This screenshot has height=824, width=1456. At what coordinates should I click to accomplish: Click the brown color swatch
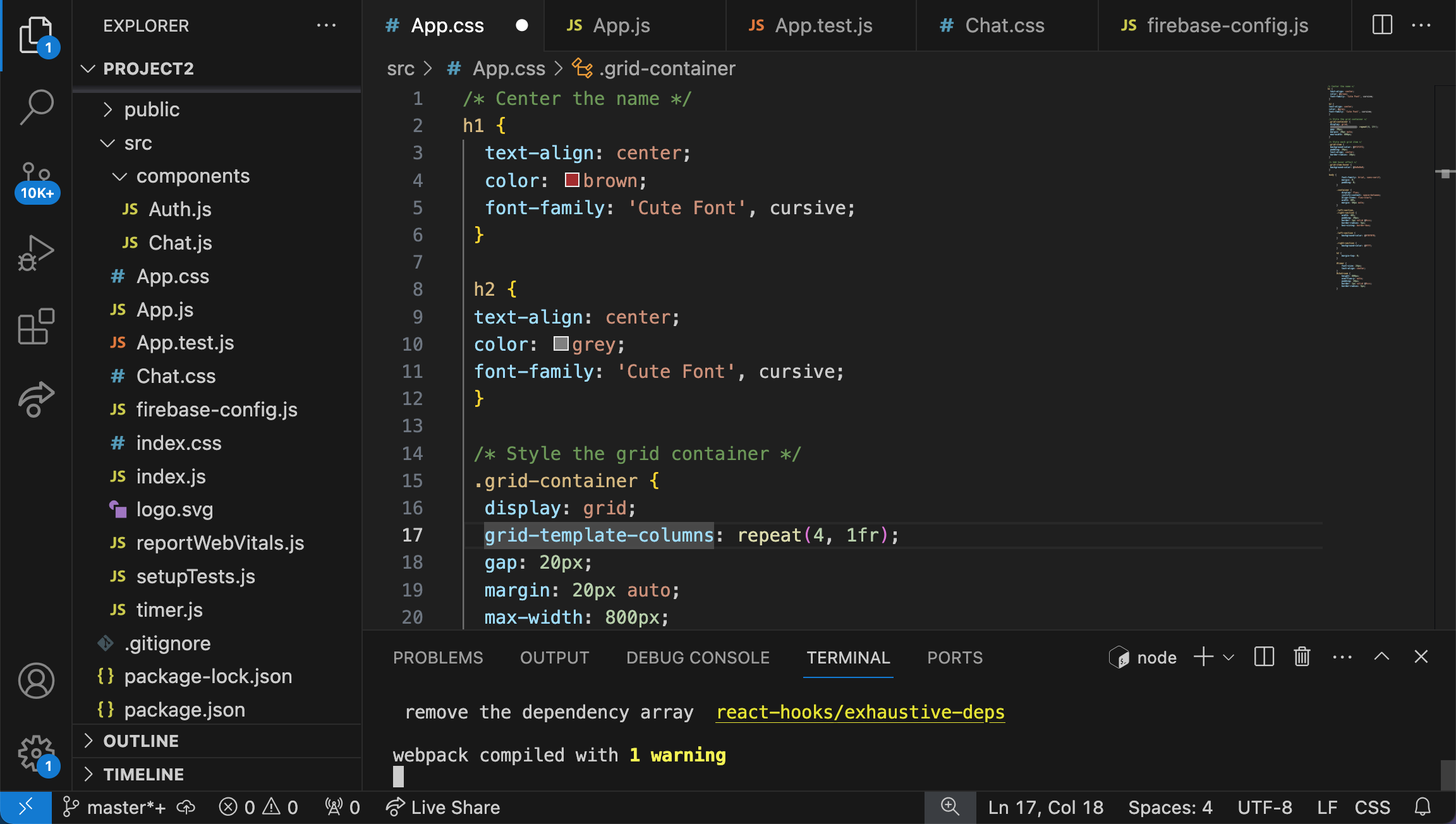tap(572, 180)
